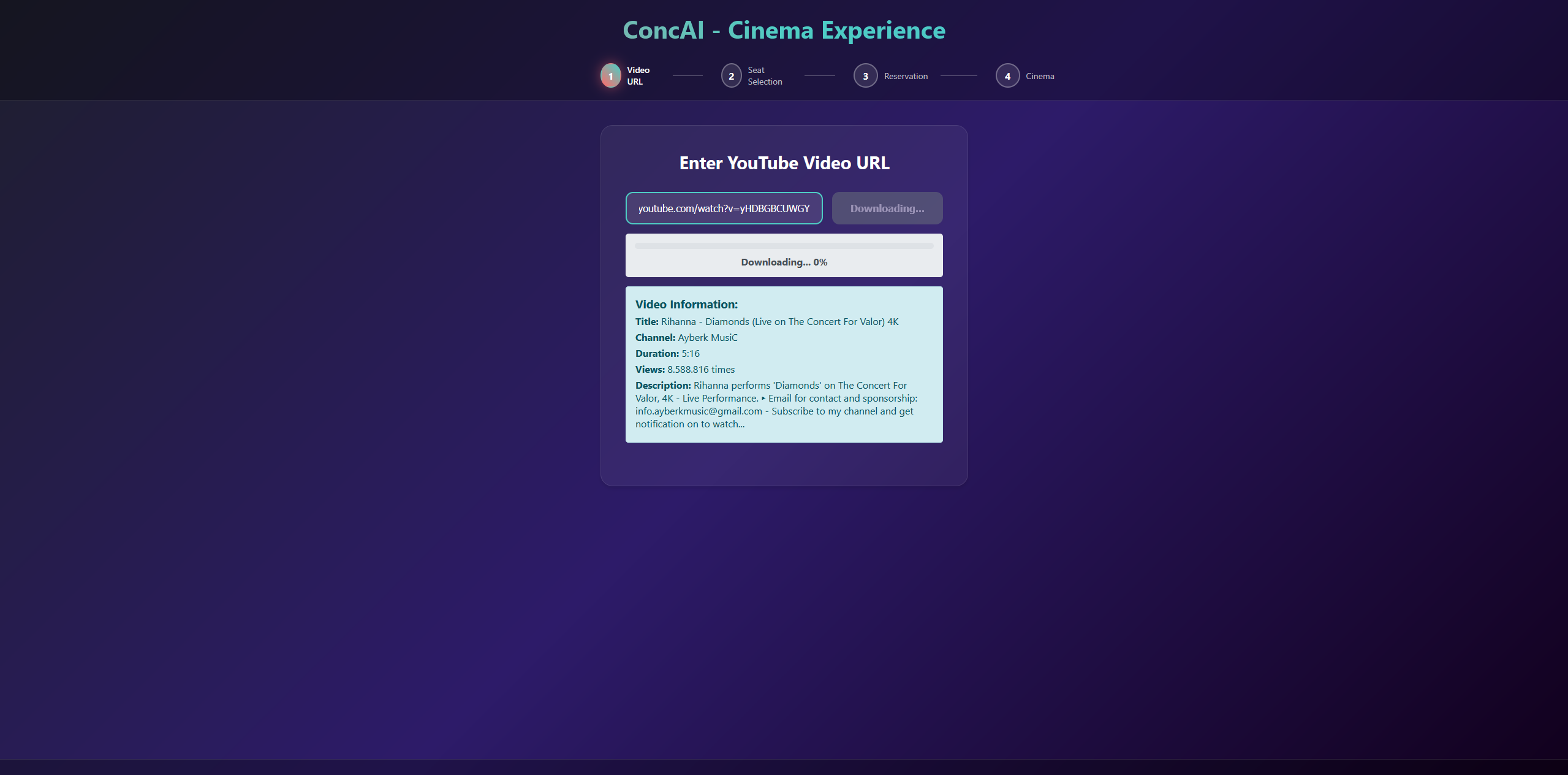Click the step 1 circle icon
Viewport: 1568px width, 775px height.
point(610,76)
